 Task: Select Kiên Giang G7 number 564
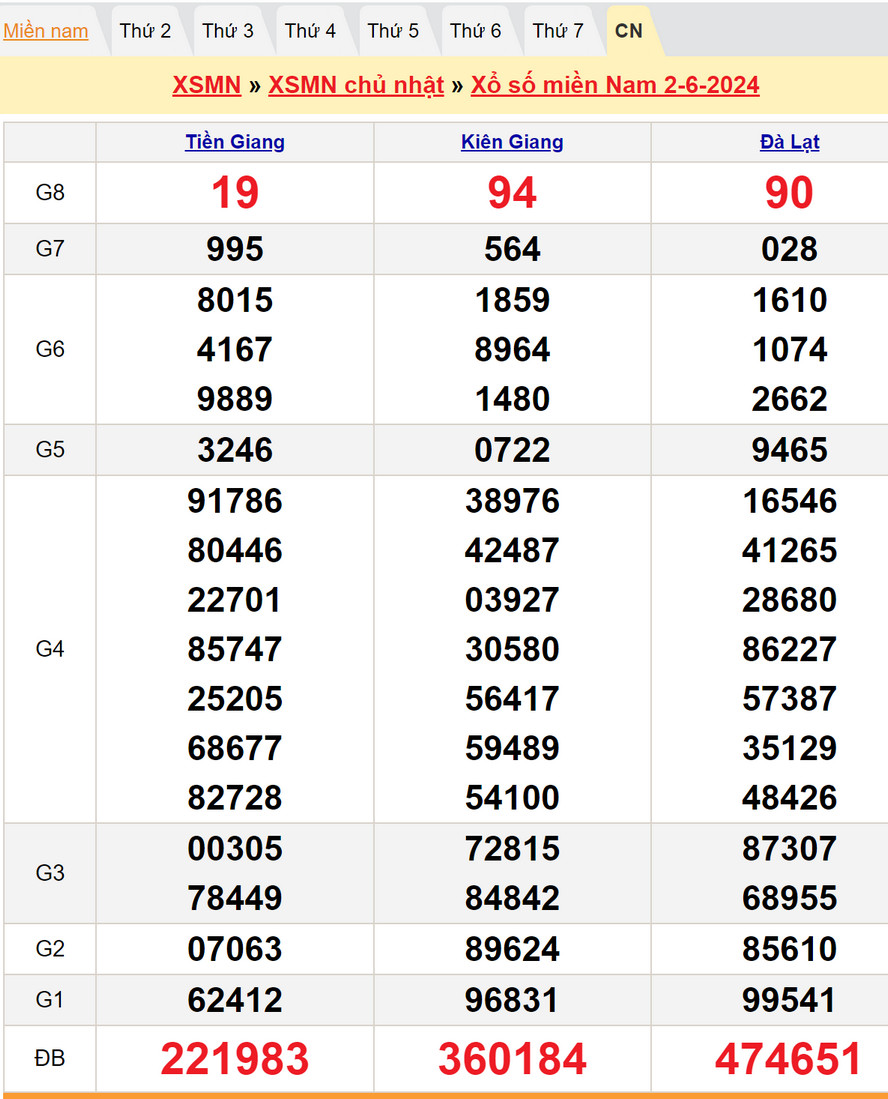coord(512,249)
